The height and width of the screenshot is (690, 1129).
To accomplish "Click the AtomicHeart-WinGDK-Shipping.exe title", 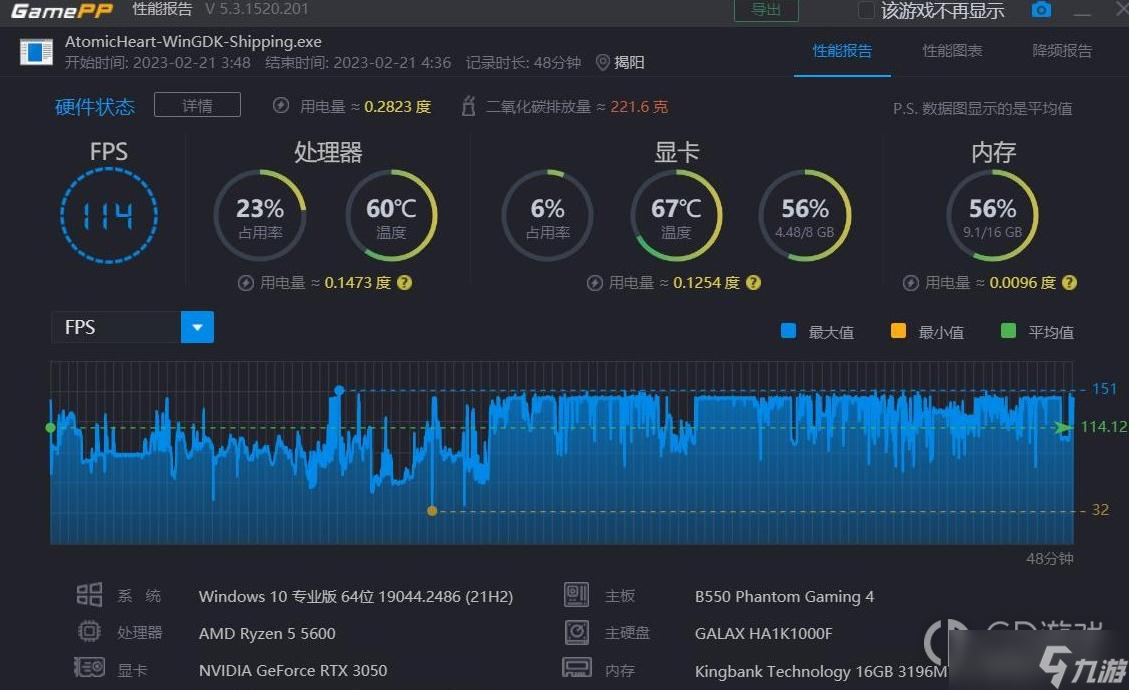I will click(193, 42).
